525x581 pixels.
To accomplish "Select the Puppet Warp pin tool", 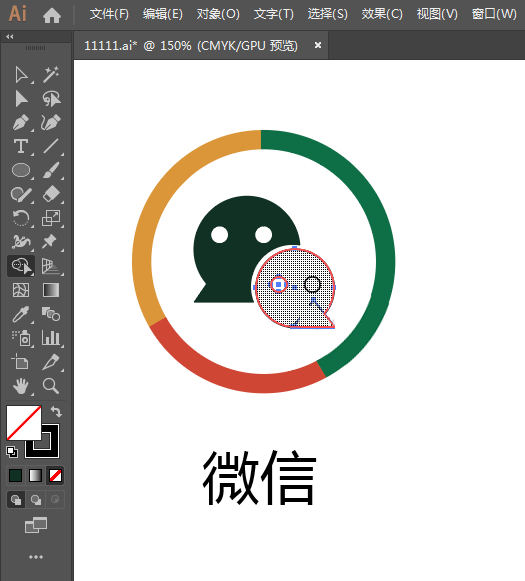I will (x=51, y=242).
